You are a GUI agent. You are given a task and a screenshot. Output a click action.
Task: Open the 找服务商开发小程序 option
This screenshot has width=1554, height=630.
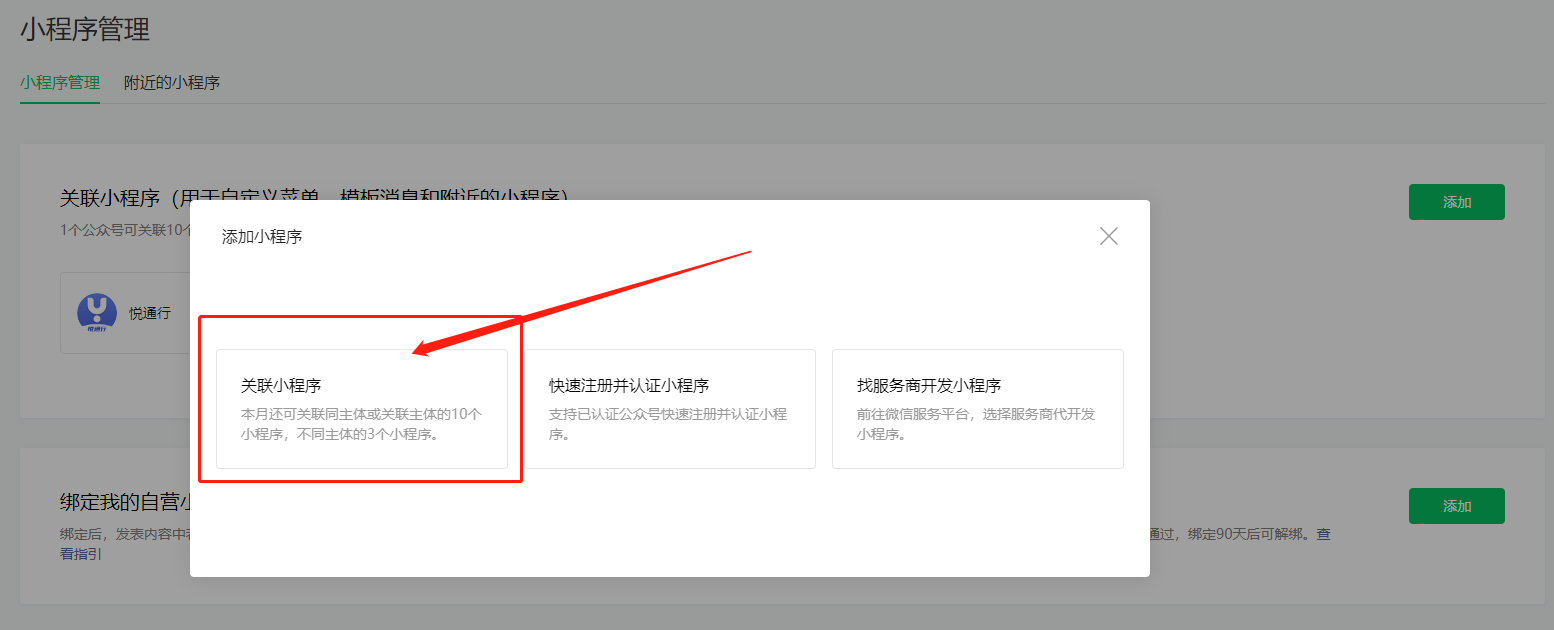(977, 408)
